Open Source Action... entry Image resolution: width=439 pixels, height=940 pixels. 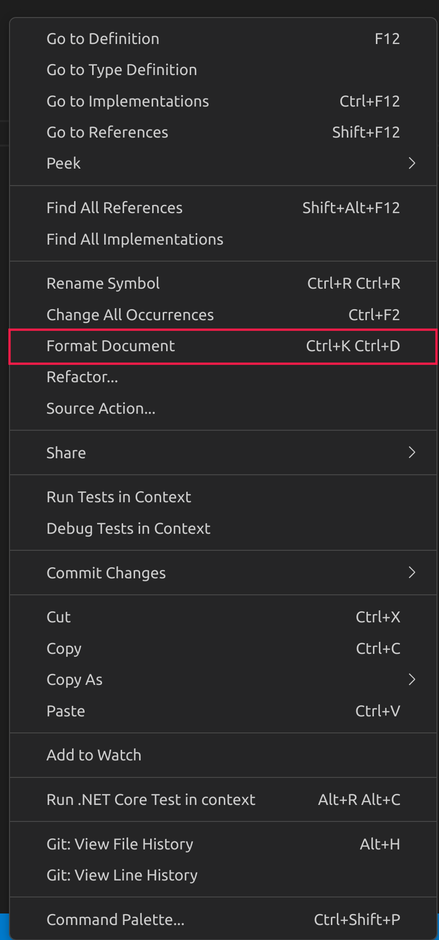[x=223, y=409]
